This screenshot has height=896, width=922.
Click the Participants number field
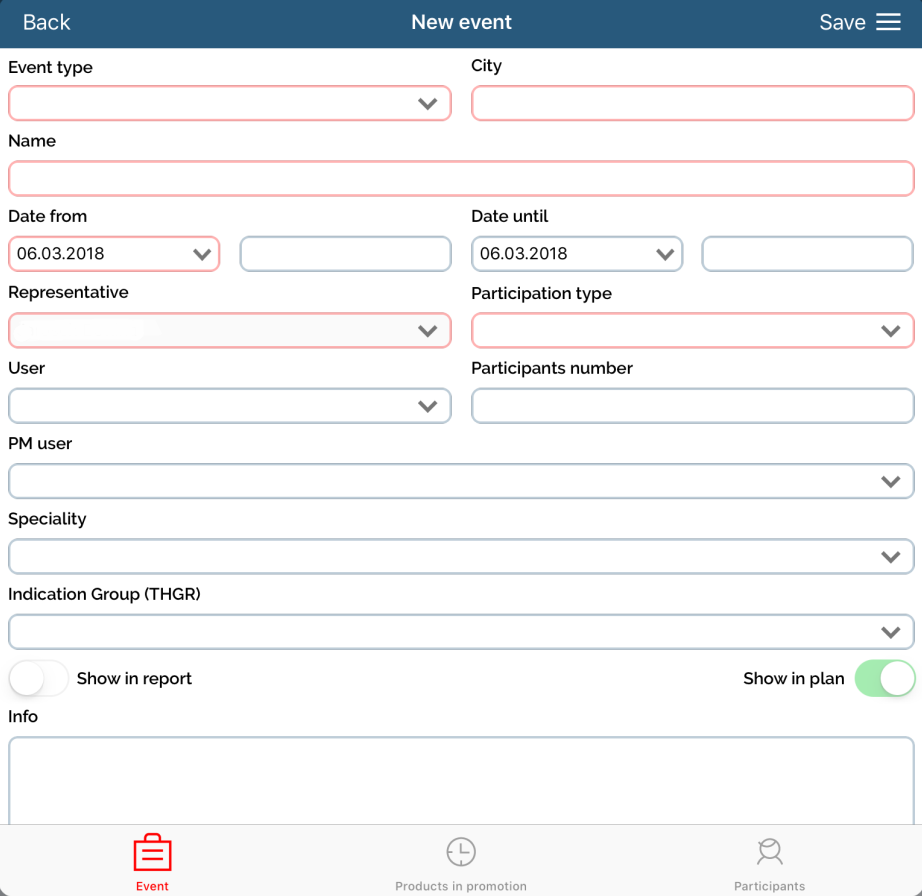pos(692,406)
